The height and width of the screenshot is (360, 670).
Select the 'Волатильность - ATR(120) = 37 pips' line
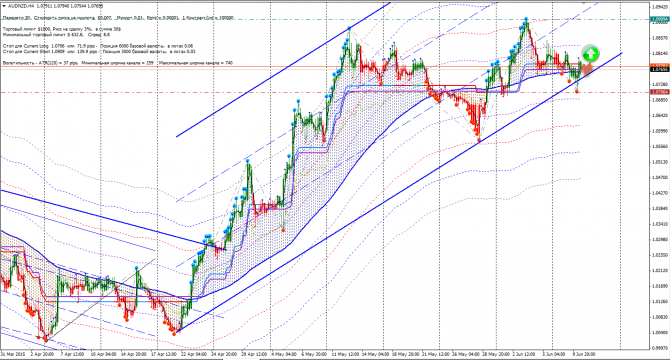tap(118, 63)
